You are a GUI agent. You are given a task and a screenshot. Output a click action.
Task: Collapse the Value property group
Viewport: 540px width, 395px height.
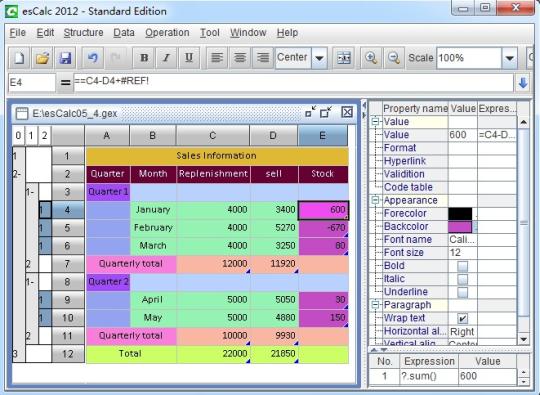[x=375, y=121]
